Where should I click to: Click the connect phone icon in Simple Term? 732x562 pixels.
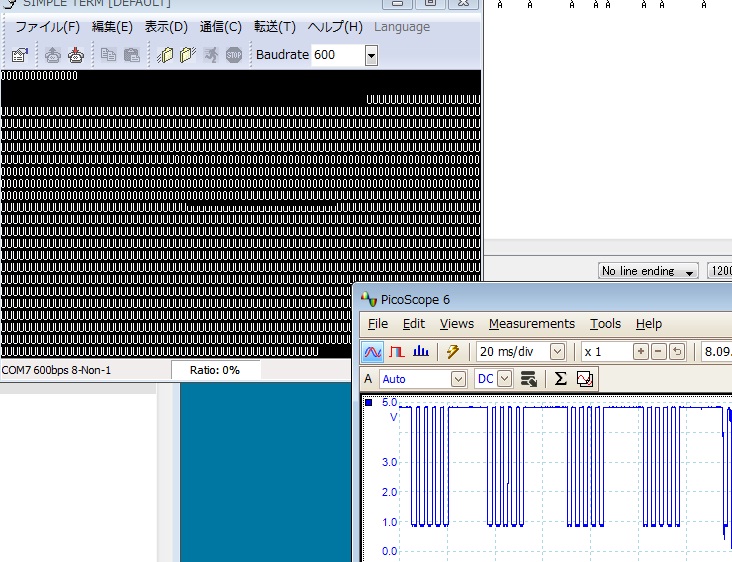[x=52, y=56]
